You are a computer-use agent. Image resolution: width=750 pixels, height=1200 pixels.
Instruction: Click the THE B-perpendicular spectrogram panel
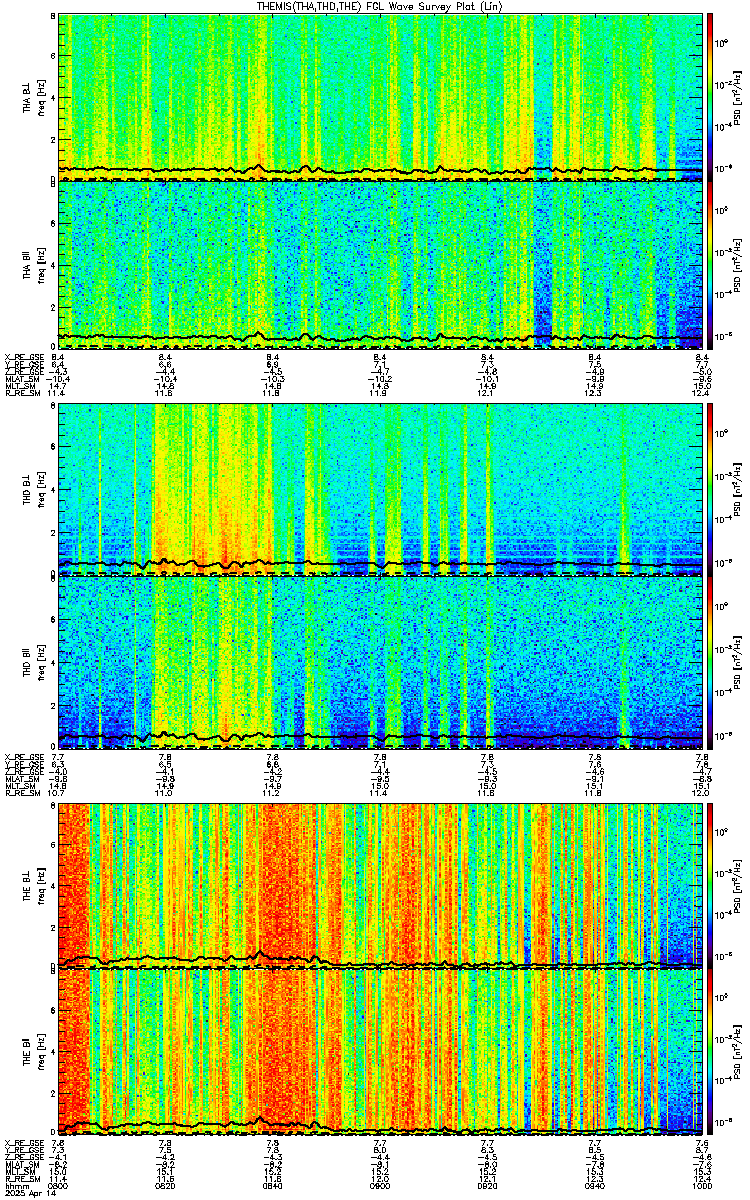[381, 885]
